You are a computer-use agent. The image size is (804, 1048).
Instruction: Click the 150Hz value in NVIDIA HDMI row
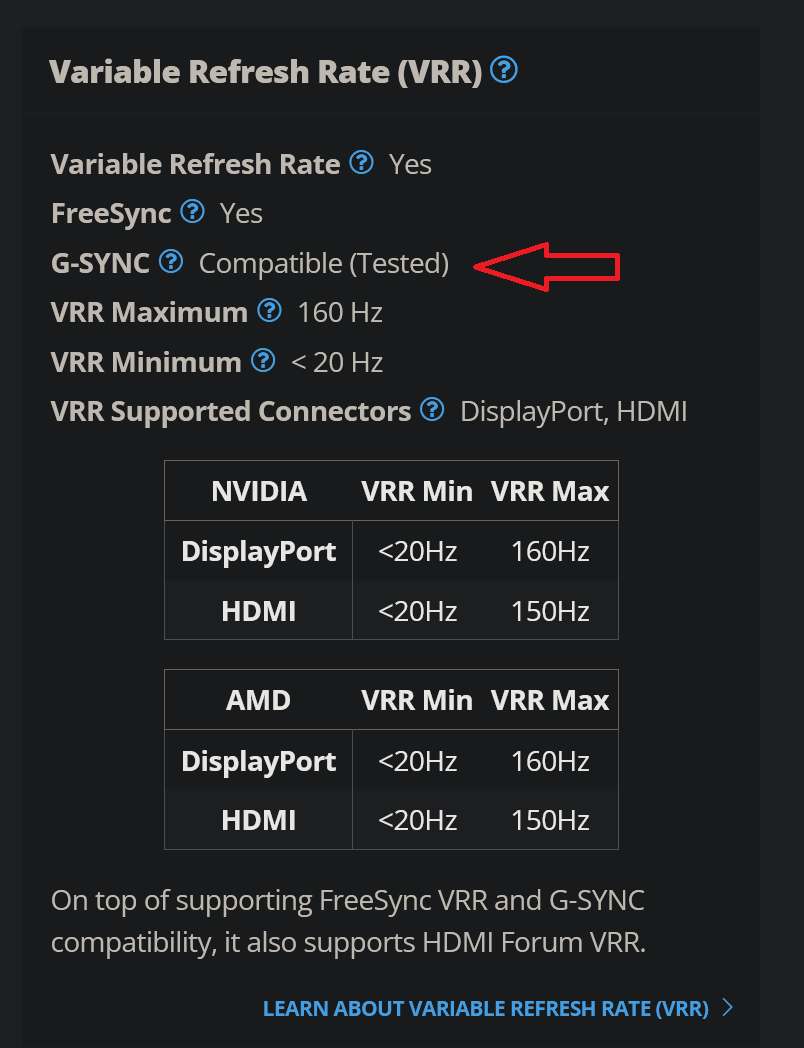(x=550, y=611)
